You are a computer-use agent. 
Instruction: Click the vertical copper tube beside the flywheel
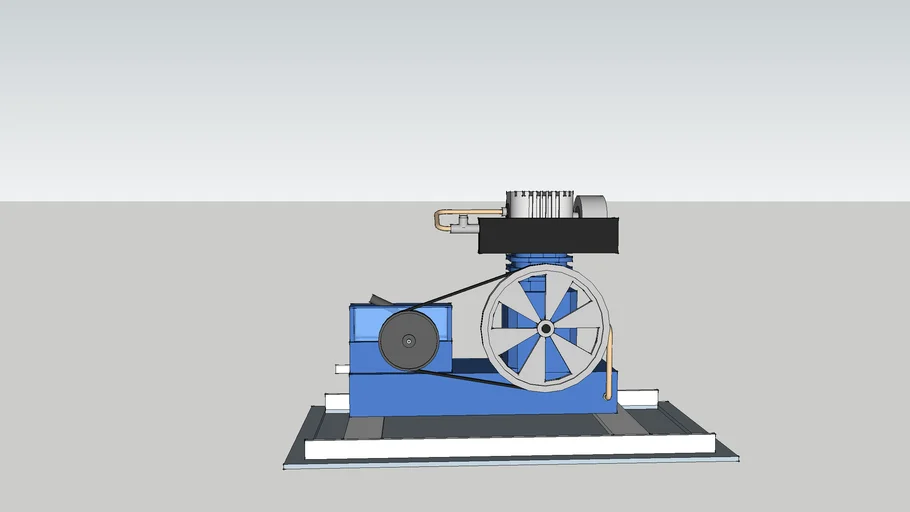click(608, 363)
